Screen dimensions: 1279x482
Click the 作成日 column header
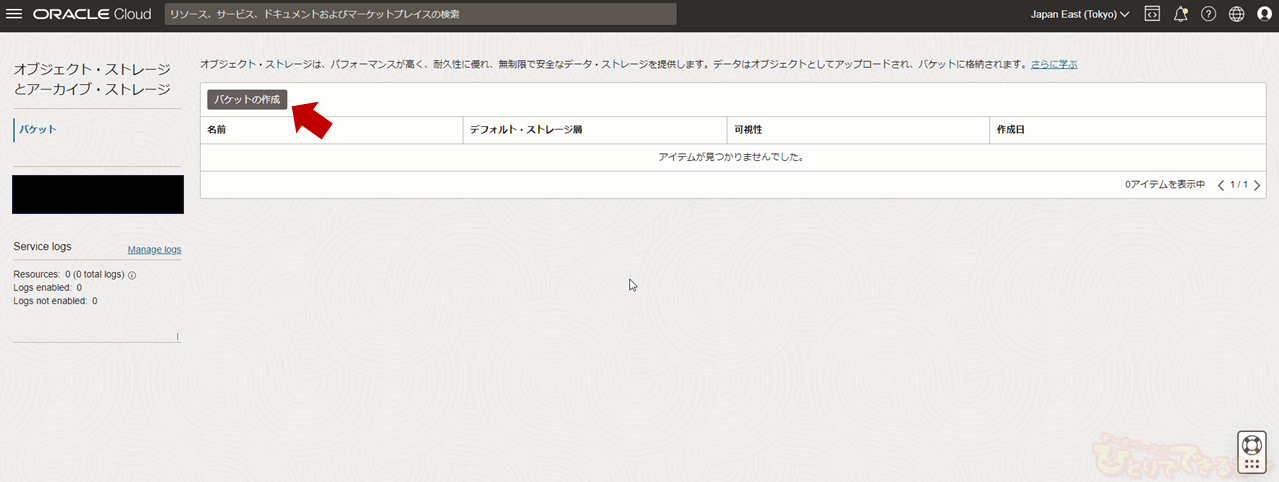click(1008, 130)
